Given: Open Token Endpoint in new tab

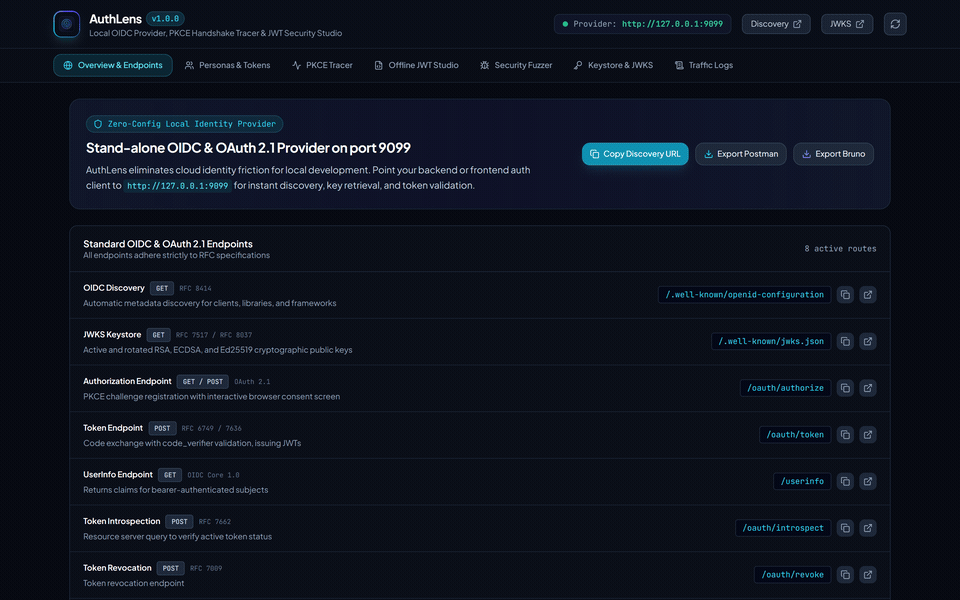Looking at the screenshot, I should [868, 435].
